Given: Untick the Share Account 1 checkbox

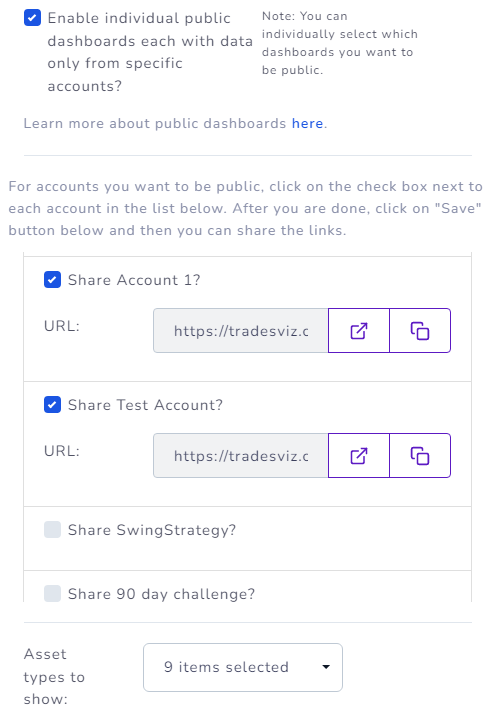Looking at the screenshot, I should [52, 280].
